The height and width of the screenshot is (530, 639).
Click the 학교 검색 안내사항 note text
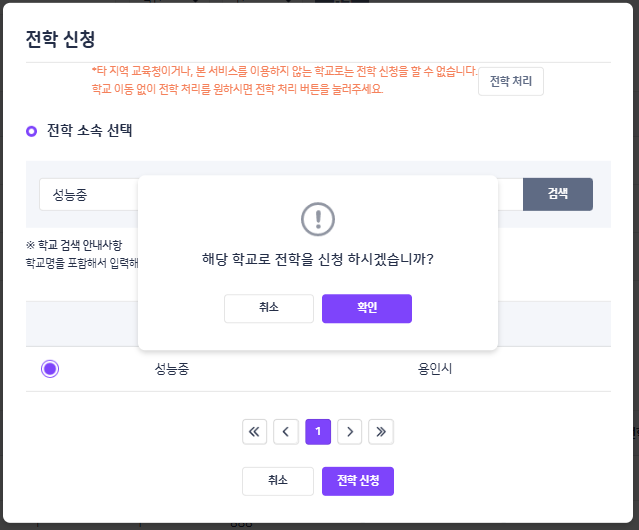point(70,245)
